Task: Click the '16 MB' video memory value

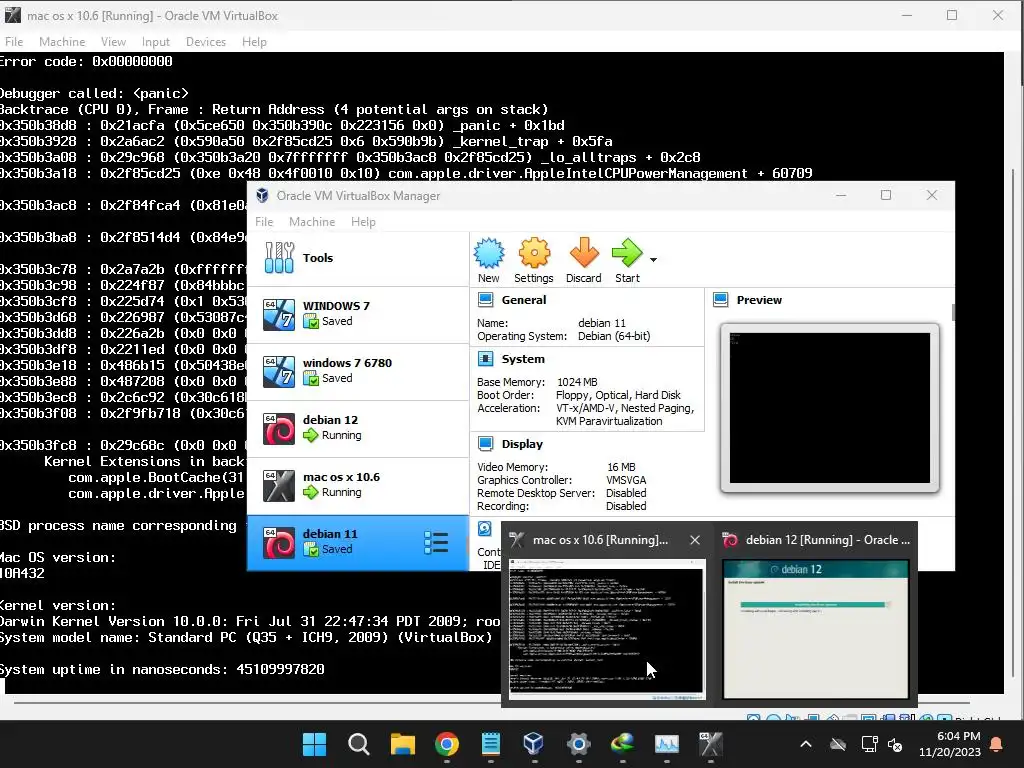Action: [x=621, y=467]
